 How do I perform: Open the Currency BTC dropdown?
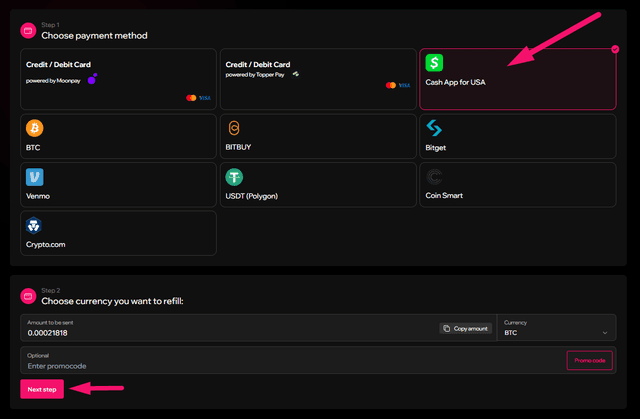[x=557, y=328]
